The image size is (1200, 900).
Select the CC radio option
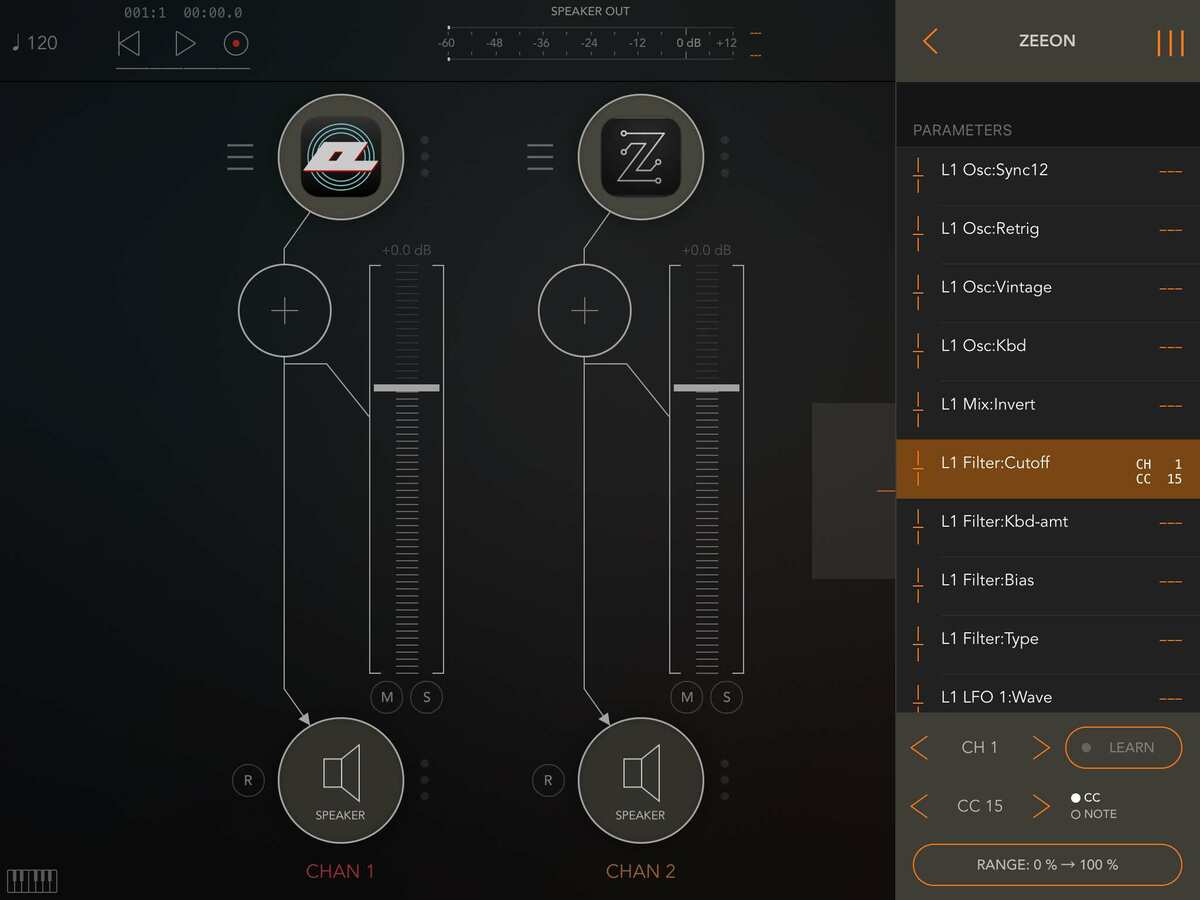point(1085,798)
